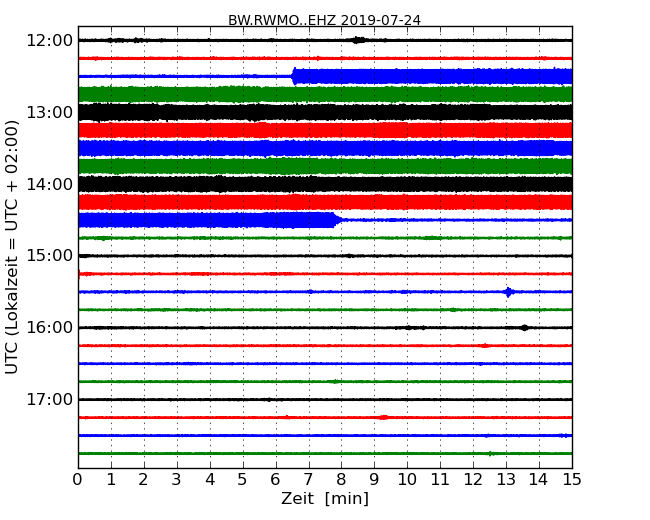Click the y-axis label UTC (Lokalzeit = UTC + 02:00)
The image size is (650, 520).
[12, 247]
